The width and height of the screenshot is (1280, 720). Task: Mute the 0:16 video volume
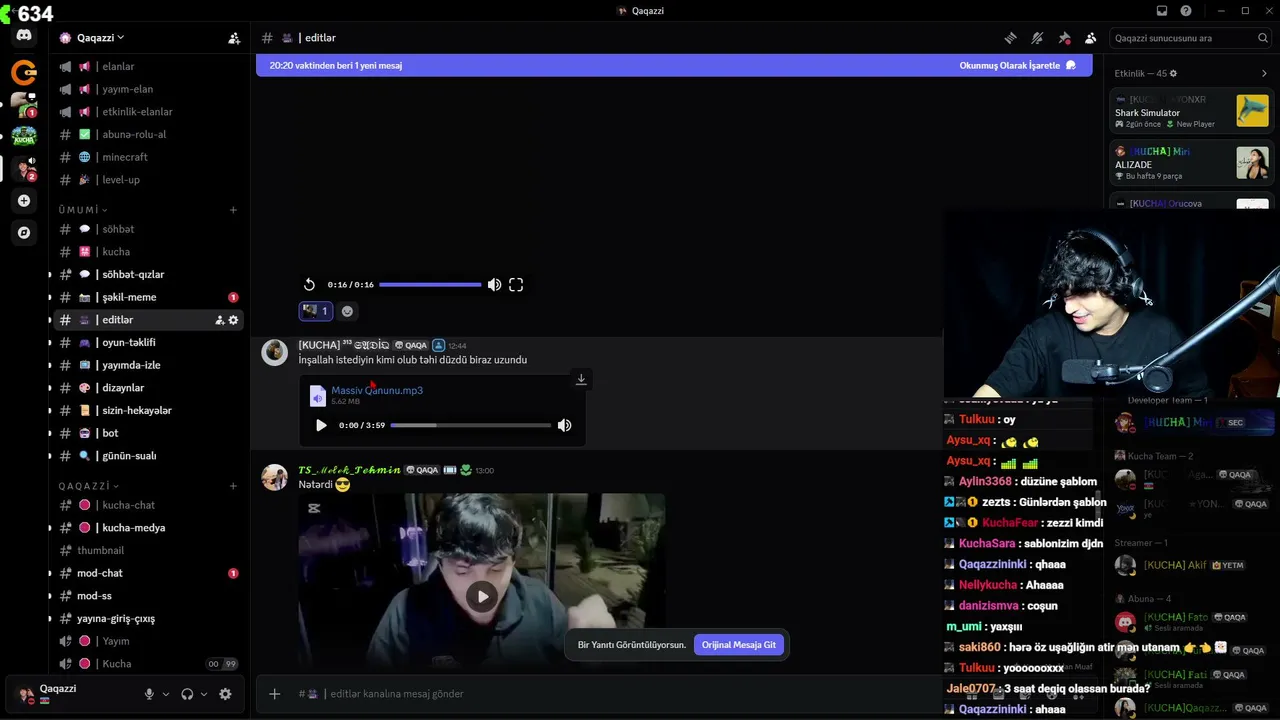pos(494,285)
